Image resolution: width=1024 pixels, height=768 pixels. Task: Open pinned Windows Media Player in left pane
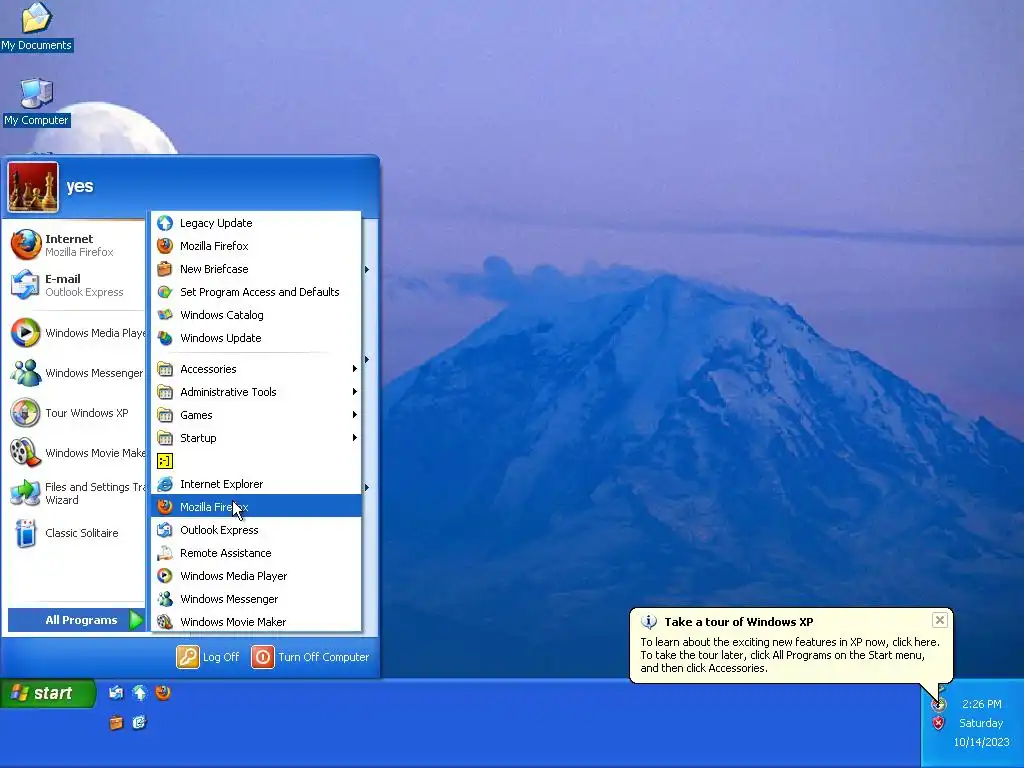76,333
